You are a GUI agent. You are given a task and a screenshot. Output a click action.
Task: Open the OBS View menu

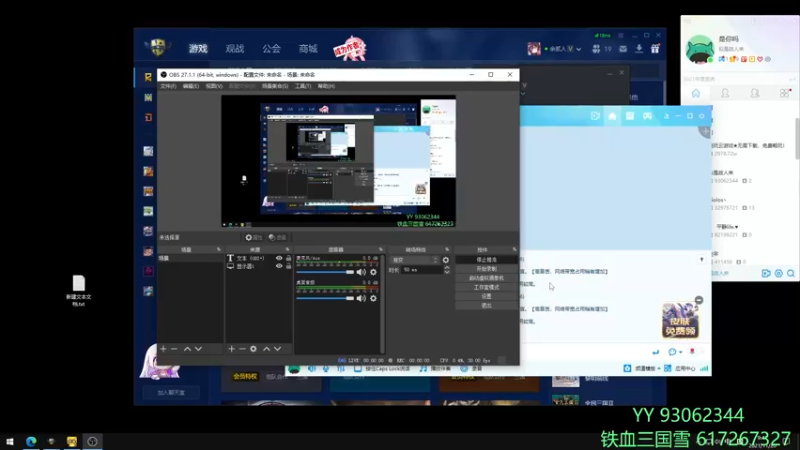tap(214, 86)
